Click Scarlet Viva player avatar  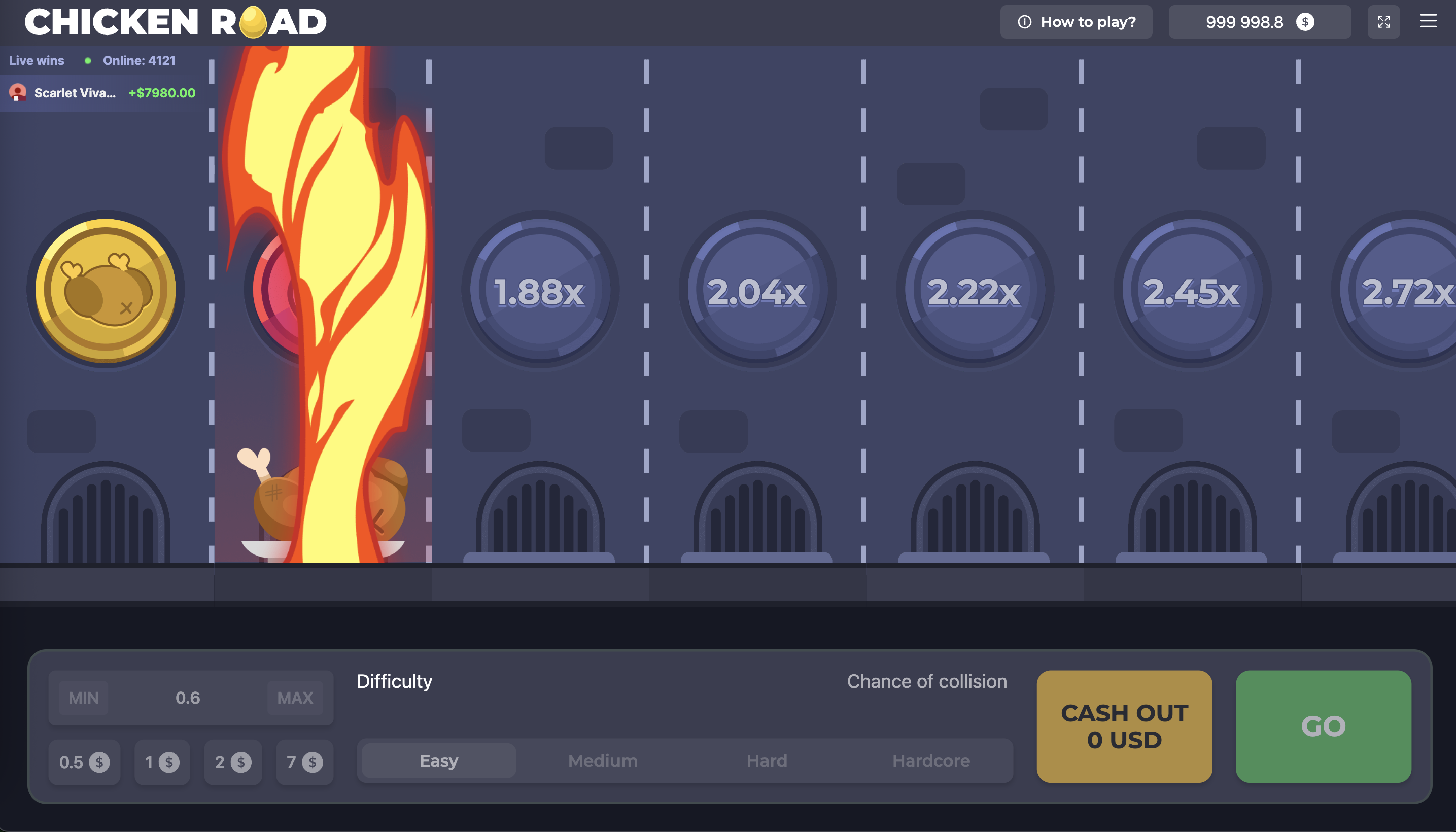coord(18,92)
